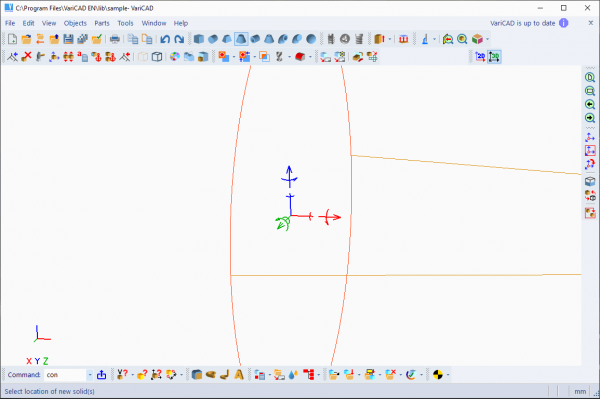
Task: Click the green rotation axis handle
Action: click(283, 223)
